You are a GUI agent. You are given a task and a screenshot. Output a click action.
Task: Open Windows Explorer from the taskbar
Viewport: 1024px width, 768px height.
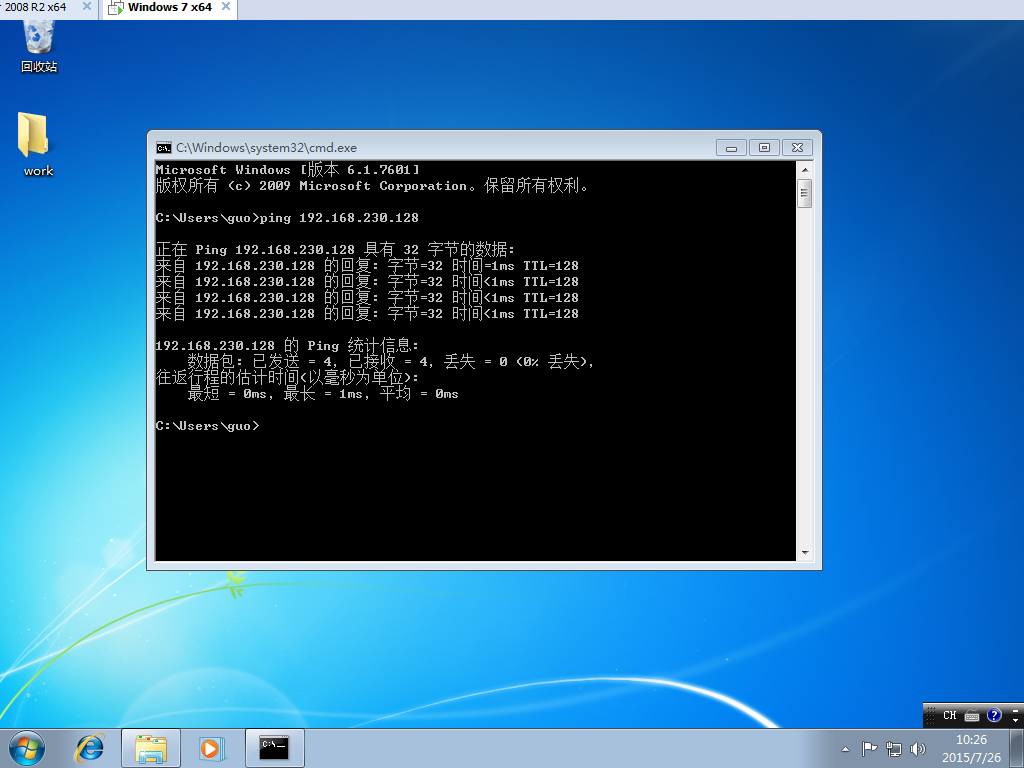coord(151,747)
